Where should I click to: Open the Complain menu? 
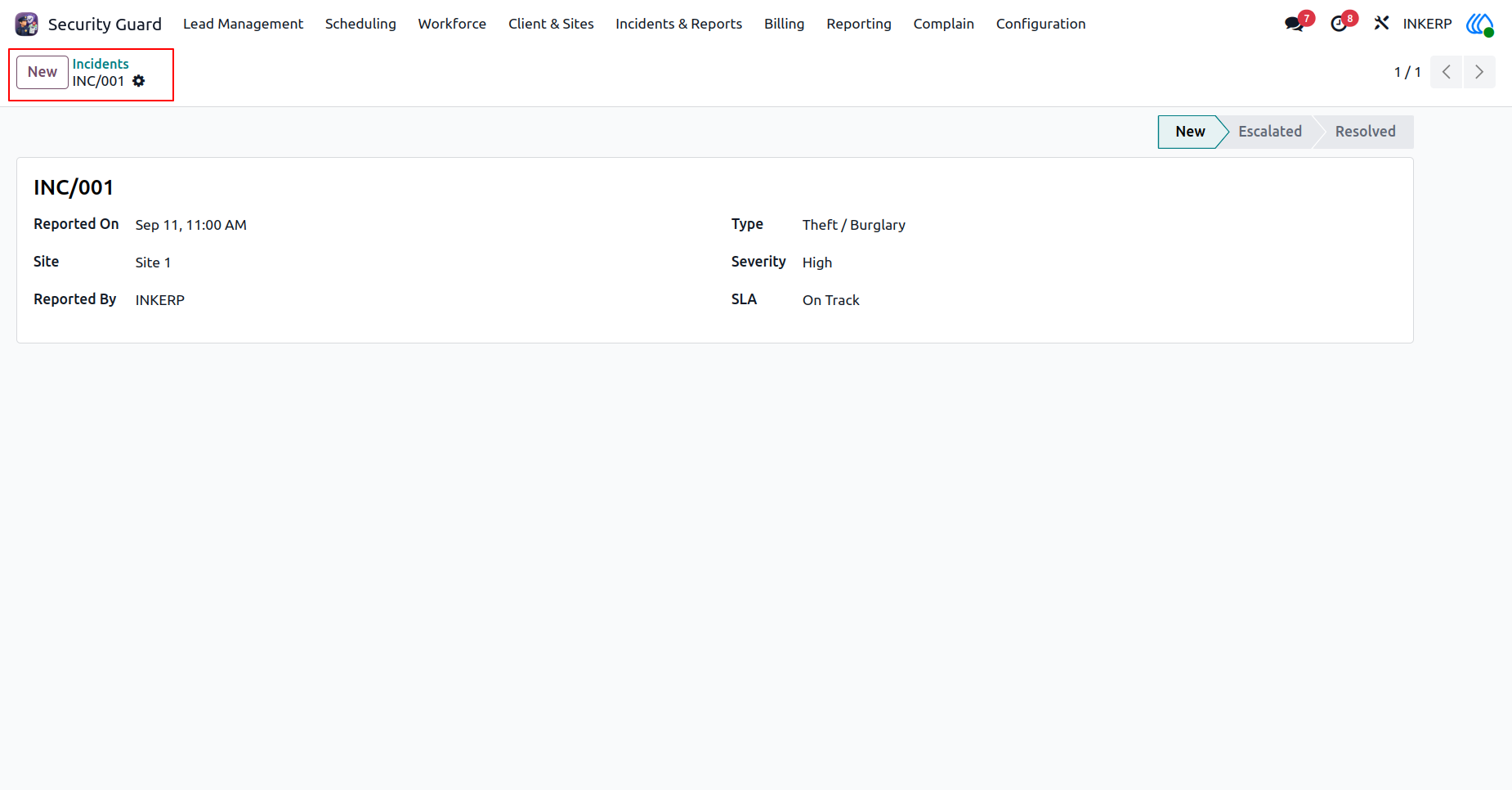coord(944,24)
